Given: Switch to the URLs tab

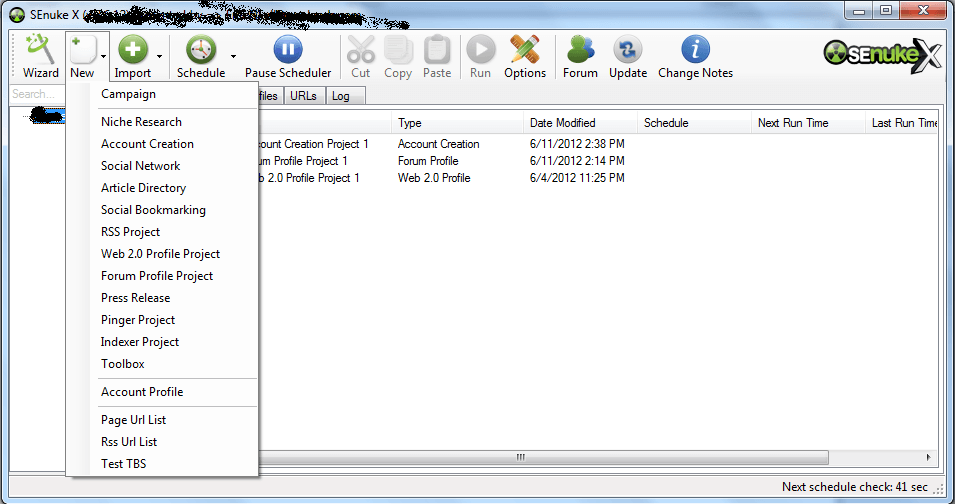Looking at the screenshot, I should tap(303, 96).
